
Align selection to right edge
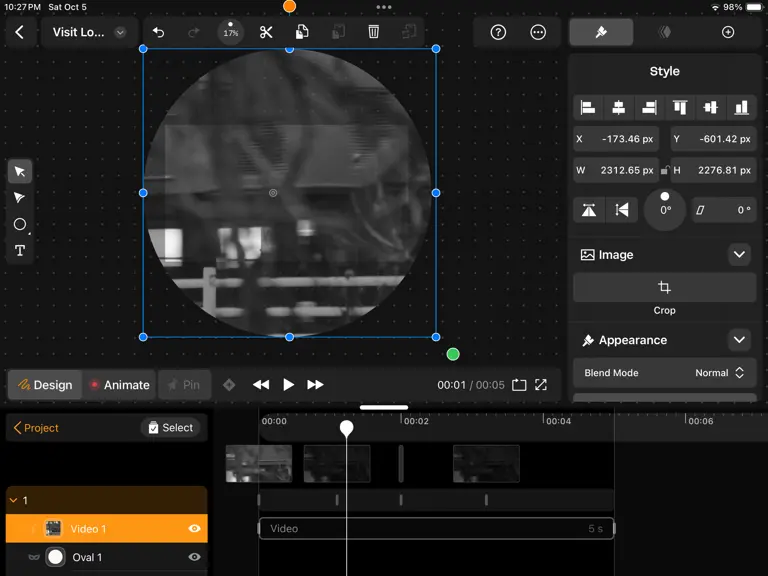pos(649,107)
